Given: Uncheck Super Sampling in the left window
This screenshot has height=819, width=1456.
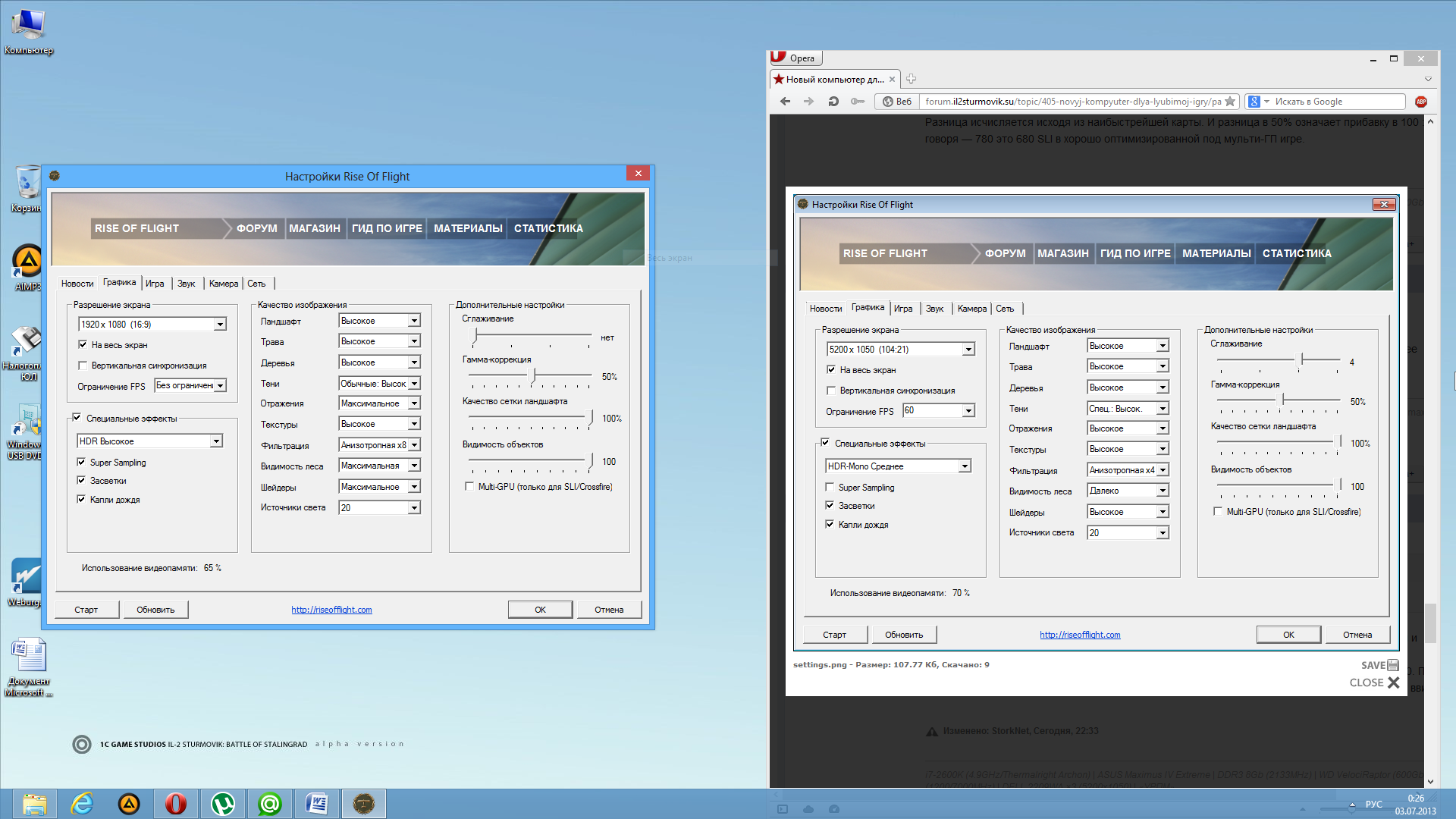Looking at the screenshot, I should pyautogui.click(x=81, y=462).
